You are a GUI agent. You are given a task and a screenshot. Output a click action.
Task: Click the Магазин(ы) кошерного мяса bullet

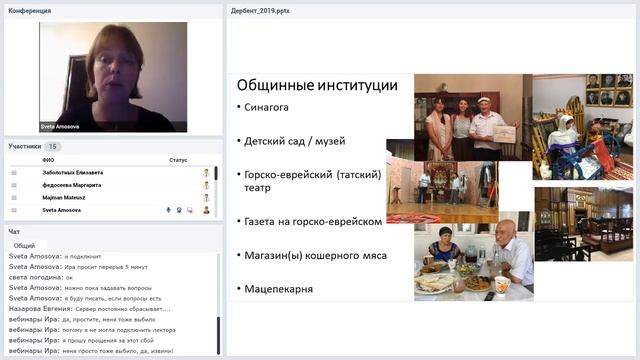click(316, 256)
